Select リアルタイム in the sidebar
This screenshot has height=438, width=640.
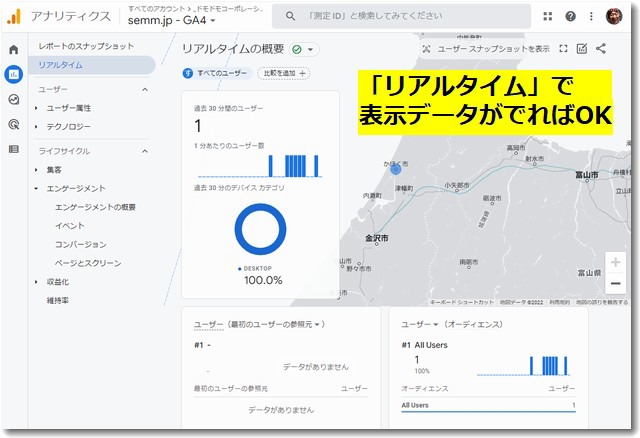pyautogui.click(x=92, y=65)
